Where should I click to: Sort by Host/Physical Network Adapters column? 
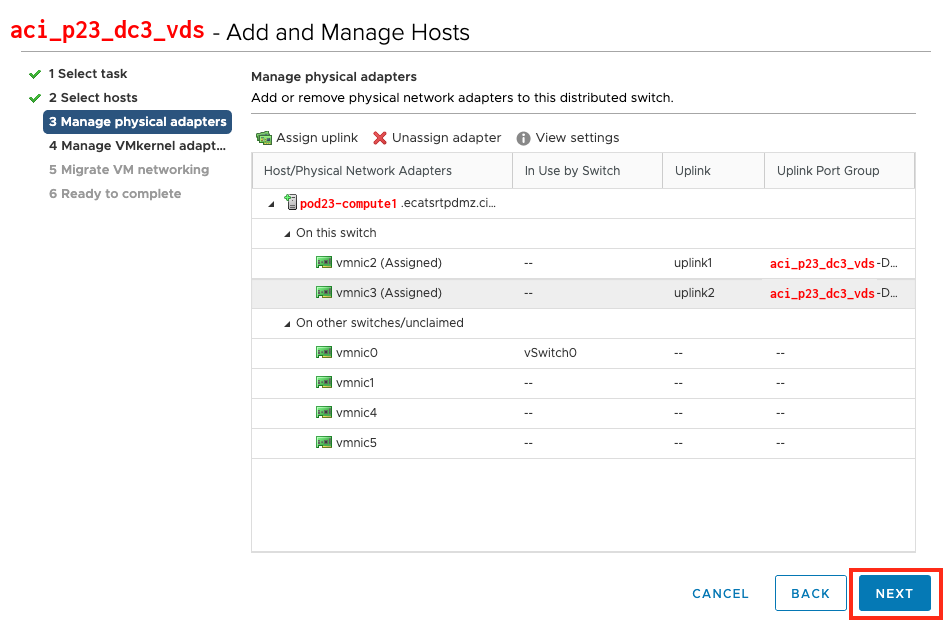pyautogui.click(x=382, y=171)
